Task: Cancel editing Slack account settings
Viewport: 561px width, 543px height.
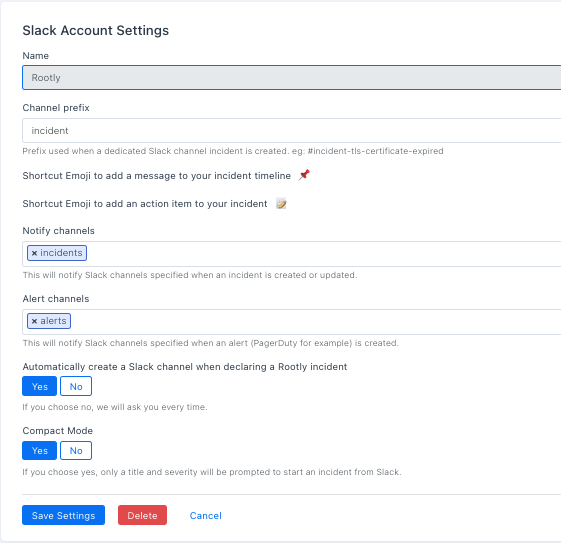Action: click(205, 515)
